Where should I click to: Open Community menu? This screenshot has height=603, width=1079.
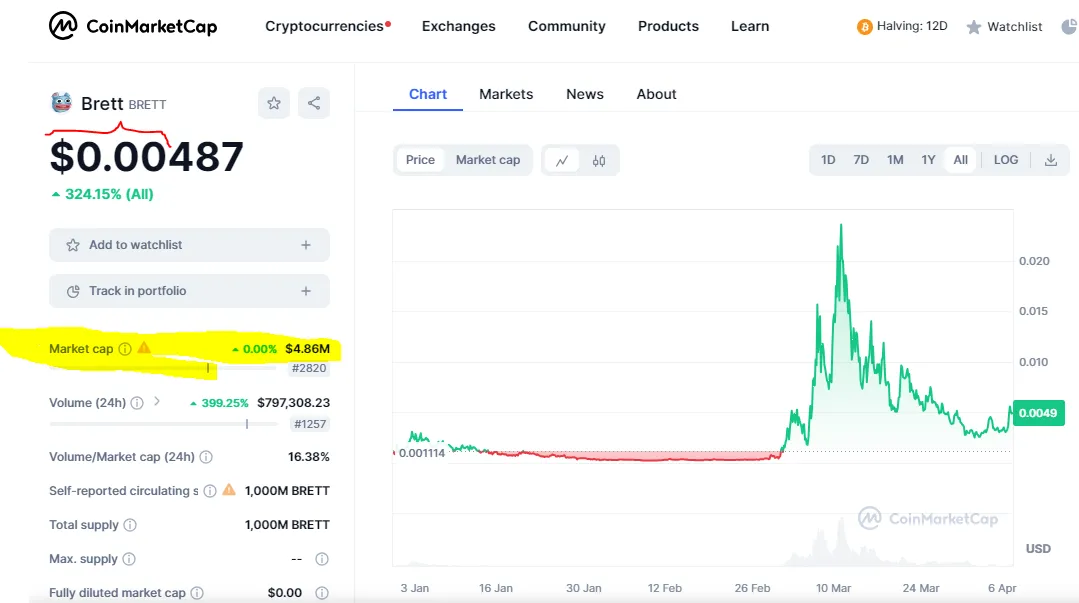point(566,26)
